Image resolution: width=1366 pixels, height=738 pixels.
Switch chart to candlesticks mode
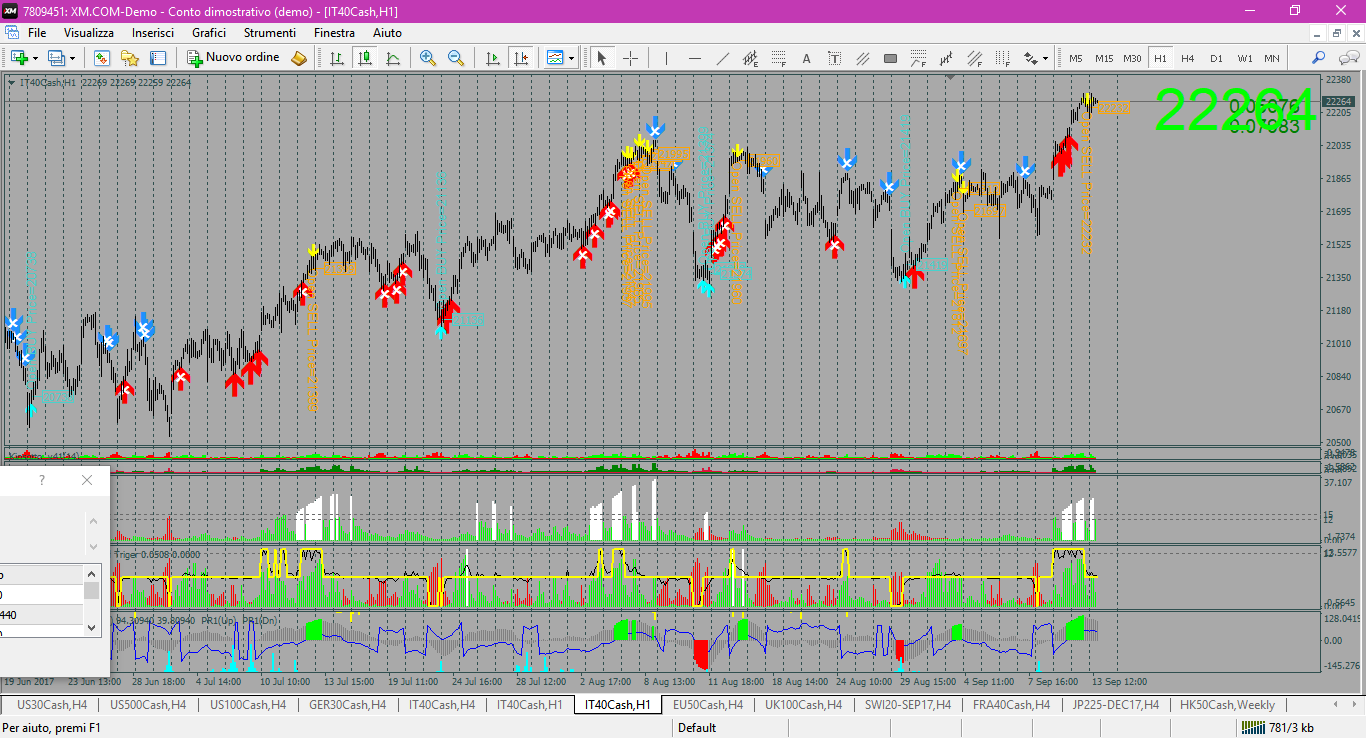click(365, 58)
